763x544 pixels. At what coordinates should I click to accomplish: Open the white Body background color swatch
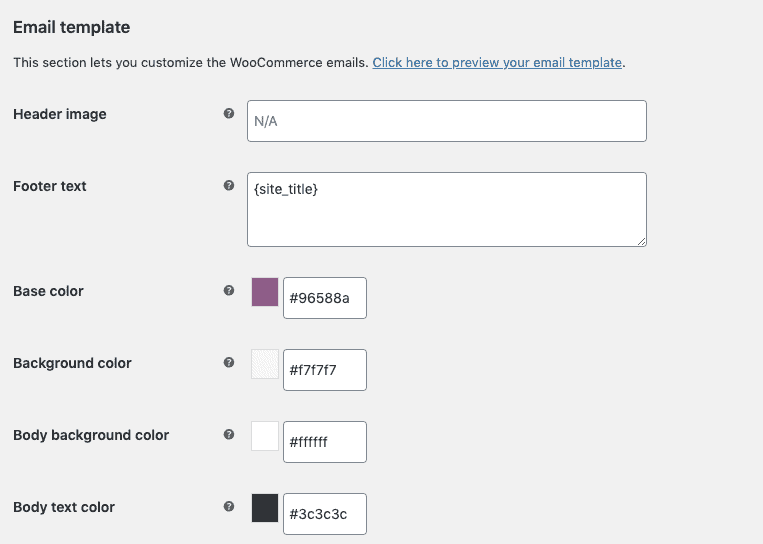coord(265,436)
